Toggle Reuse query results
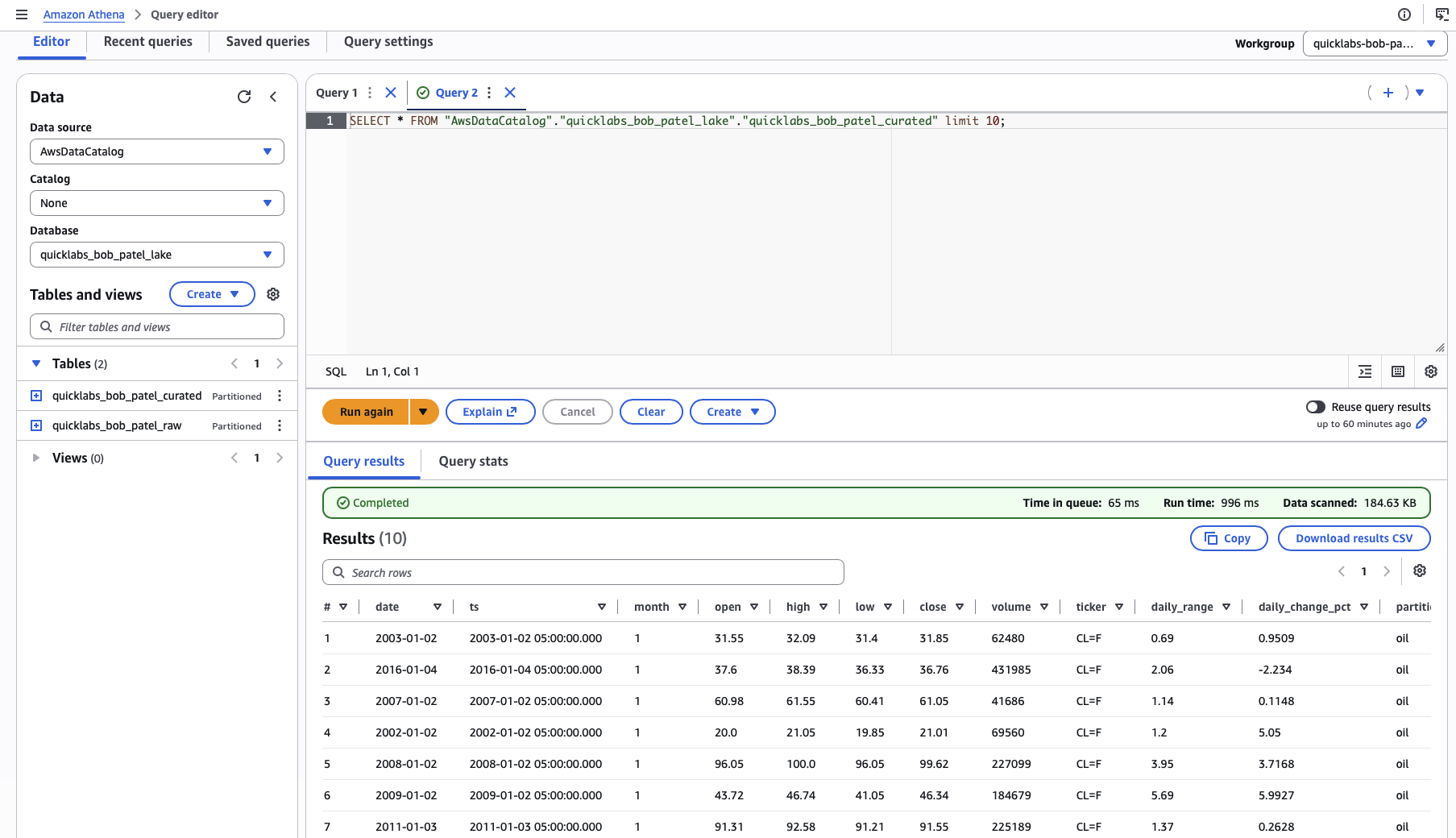The height and width of the screenshot is (838, 1456). (1316, 407)
